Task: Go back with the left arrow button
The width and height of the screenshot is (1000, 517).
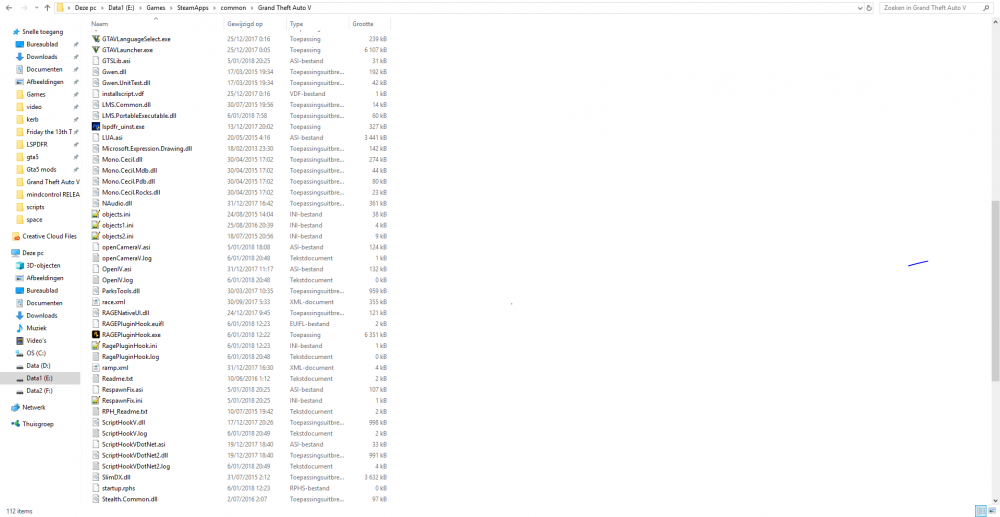Action: [x=8, y=8]
